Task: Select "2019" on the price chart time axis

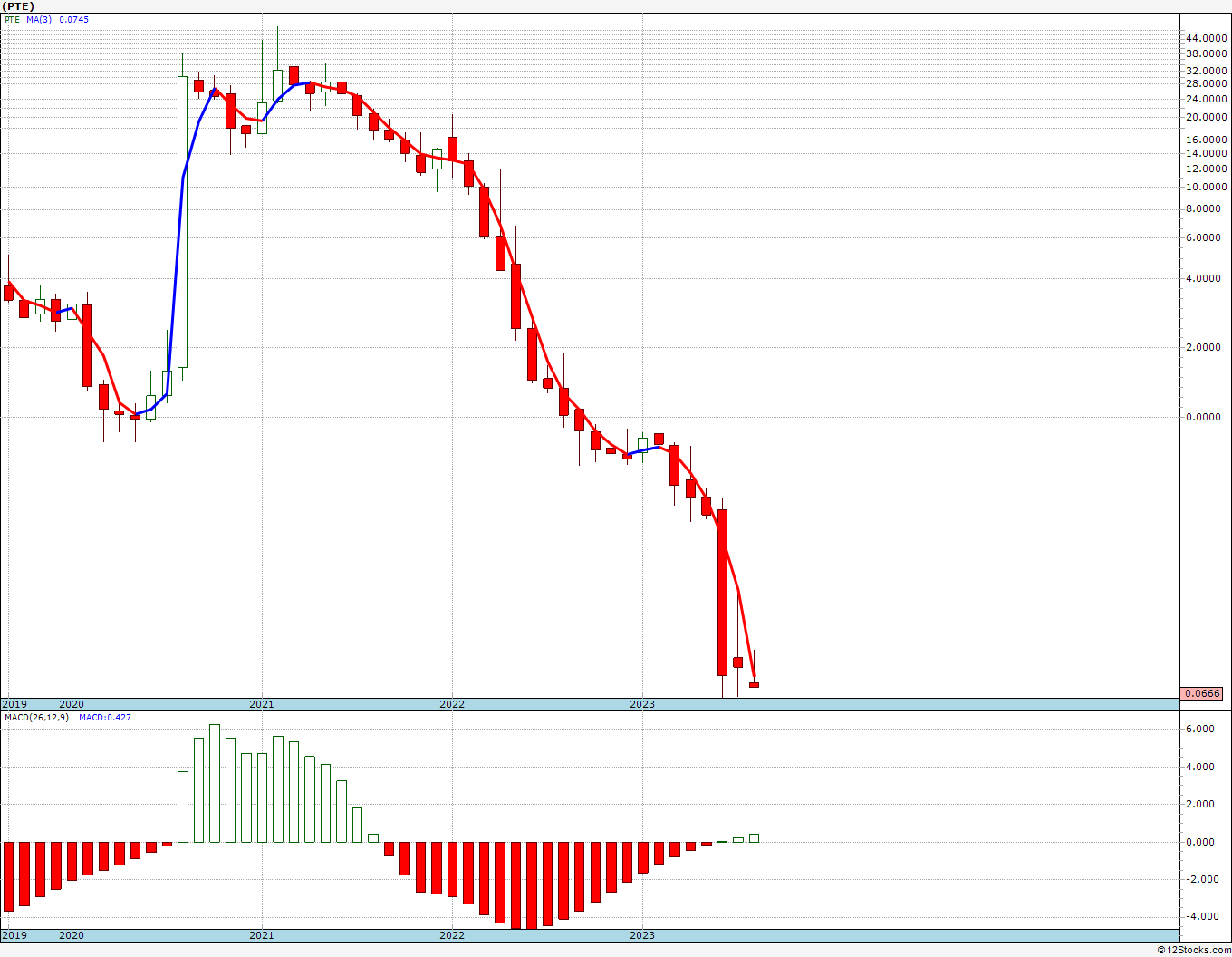Action: 14,704
